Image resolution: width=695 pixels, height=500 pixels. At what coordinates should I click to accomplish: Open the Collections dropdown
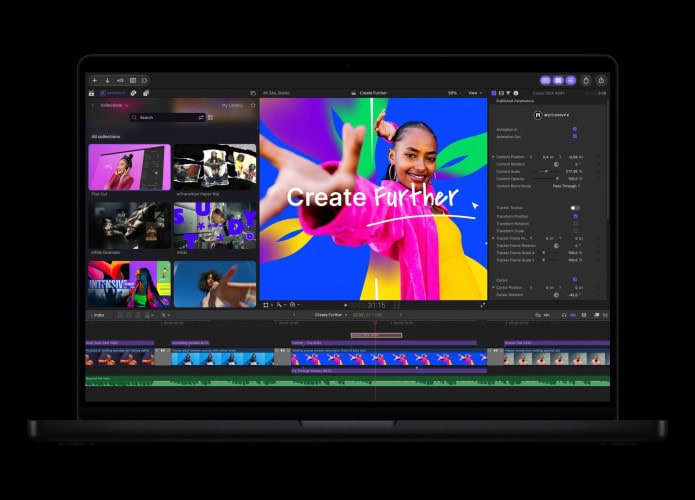(x=114, y=105)
